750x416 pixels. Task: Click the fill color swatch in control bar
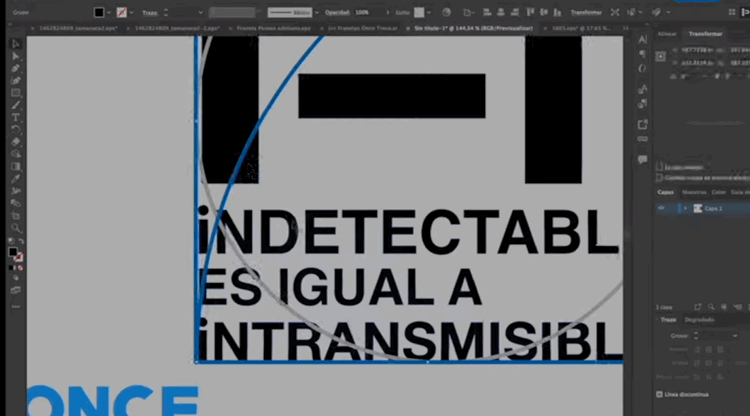pyautogui.click(x=99, y=13)
